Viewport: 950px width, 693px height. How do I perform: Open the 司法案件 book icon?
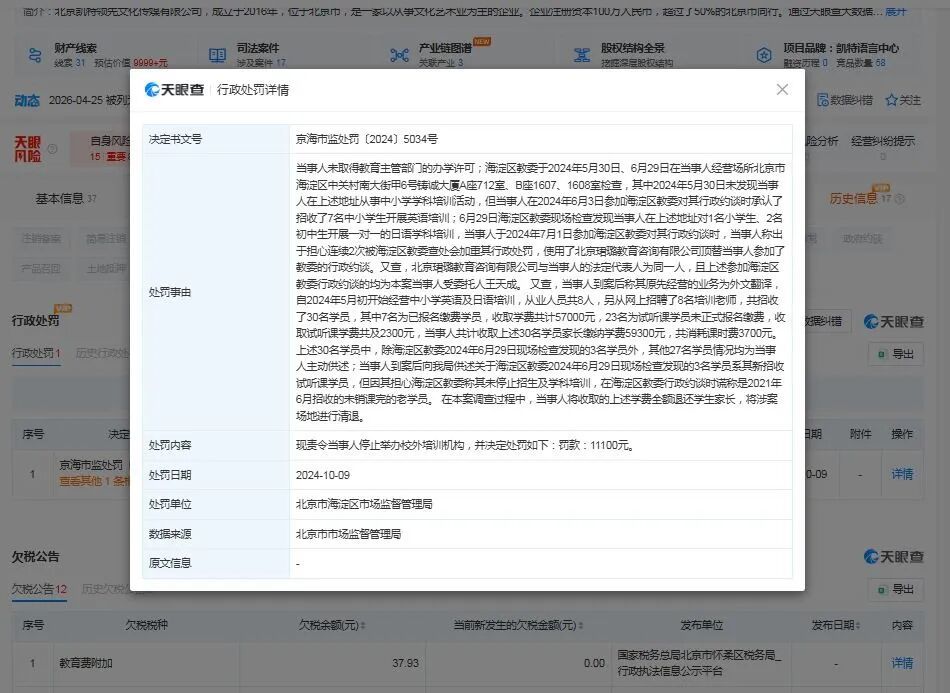(217, 55)
